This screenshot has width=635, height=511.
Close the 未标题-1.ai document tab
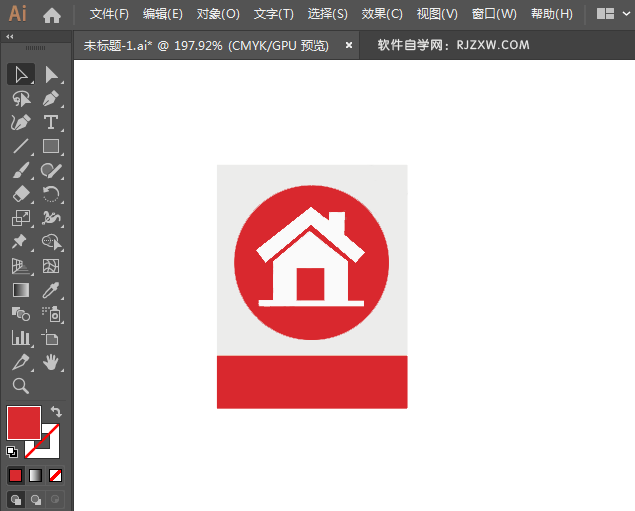click(349, 45)
